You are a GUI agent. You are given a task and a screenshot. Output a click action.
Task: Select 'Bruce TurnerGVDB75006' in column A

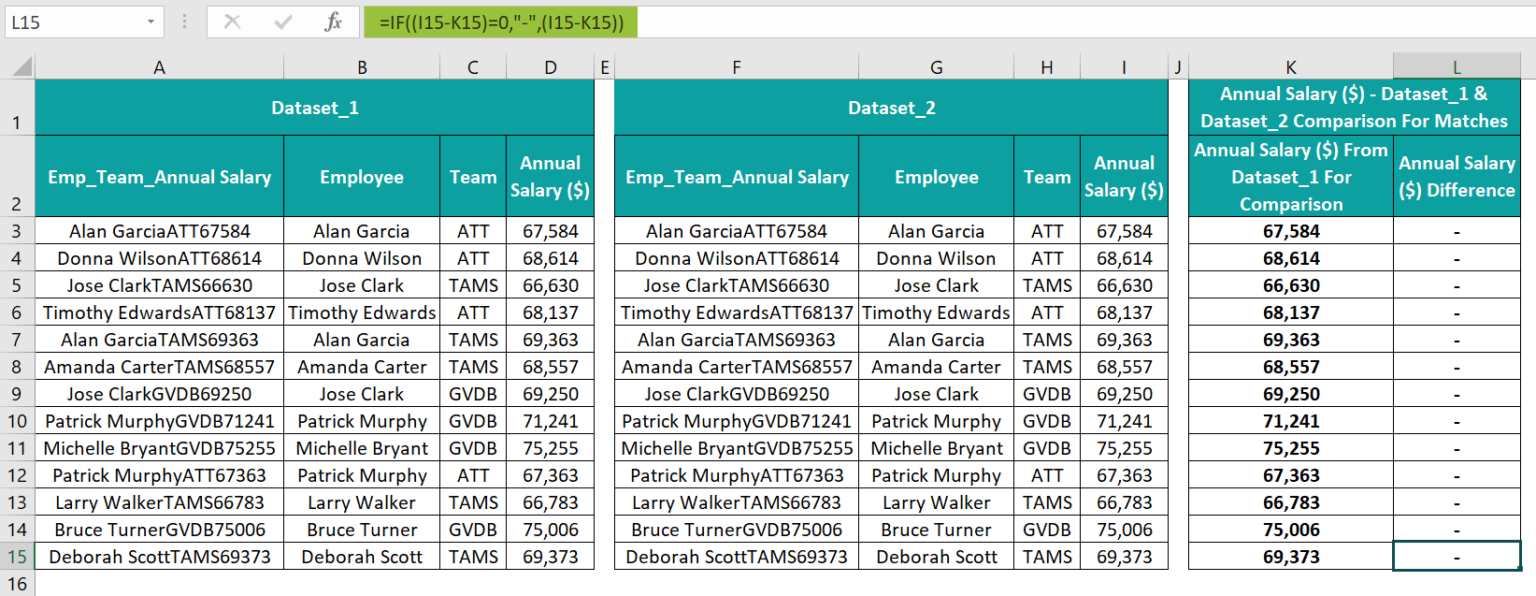[x=159, y=530]
